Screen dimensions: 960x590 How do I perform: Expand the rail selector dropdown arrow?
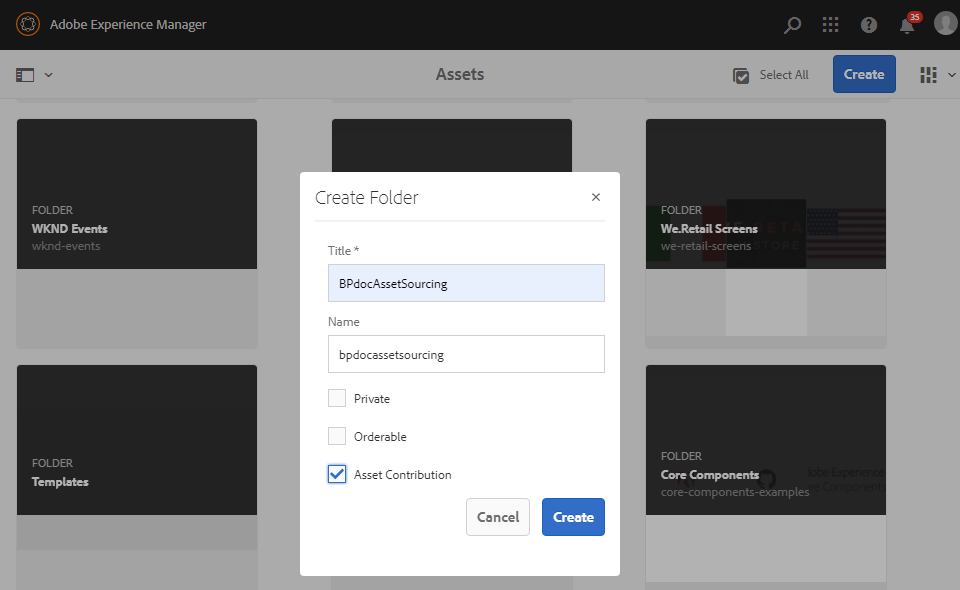[48, 75]
